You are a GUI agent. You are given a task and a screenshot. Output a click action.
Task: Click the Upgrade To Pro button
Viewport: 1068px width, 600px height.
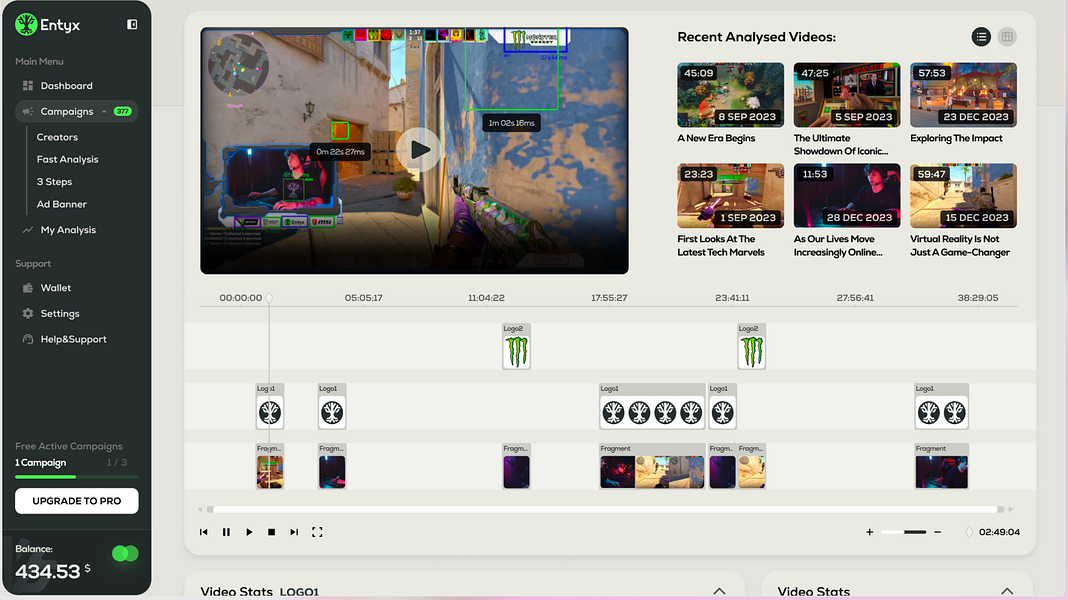click(x=76, y=501)
